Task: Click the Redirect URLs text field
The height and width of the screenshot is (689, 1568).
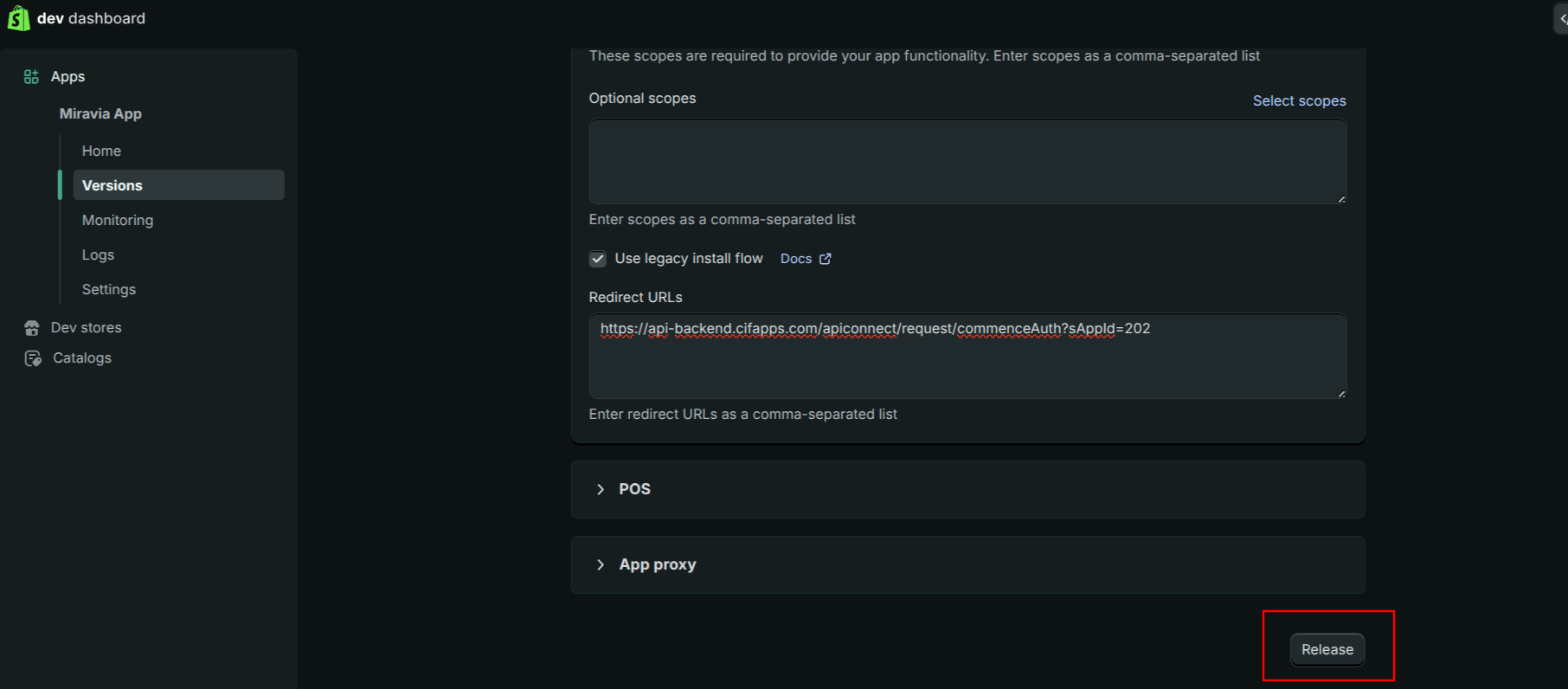Action: coord(967,364)
